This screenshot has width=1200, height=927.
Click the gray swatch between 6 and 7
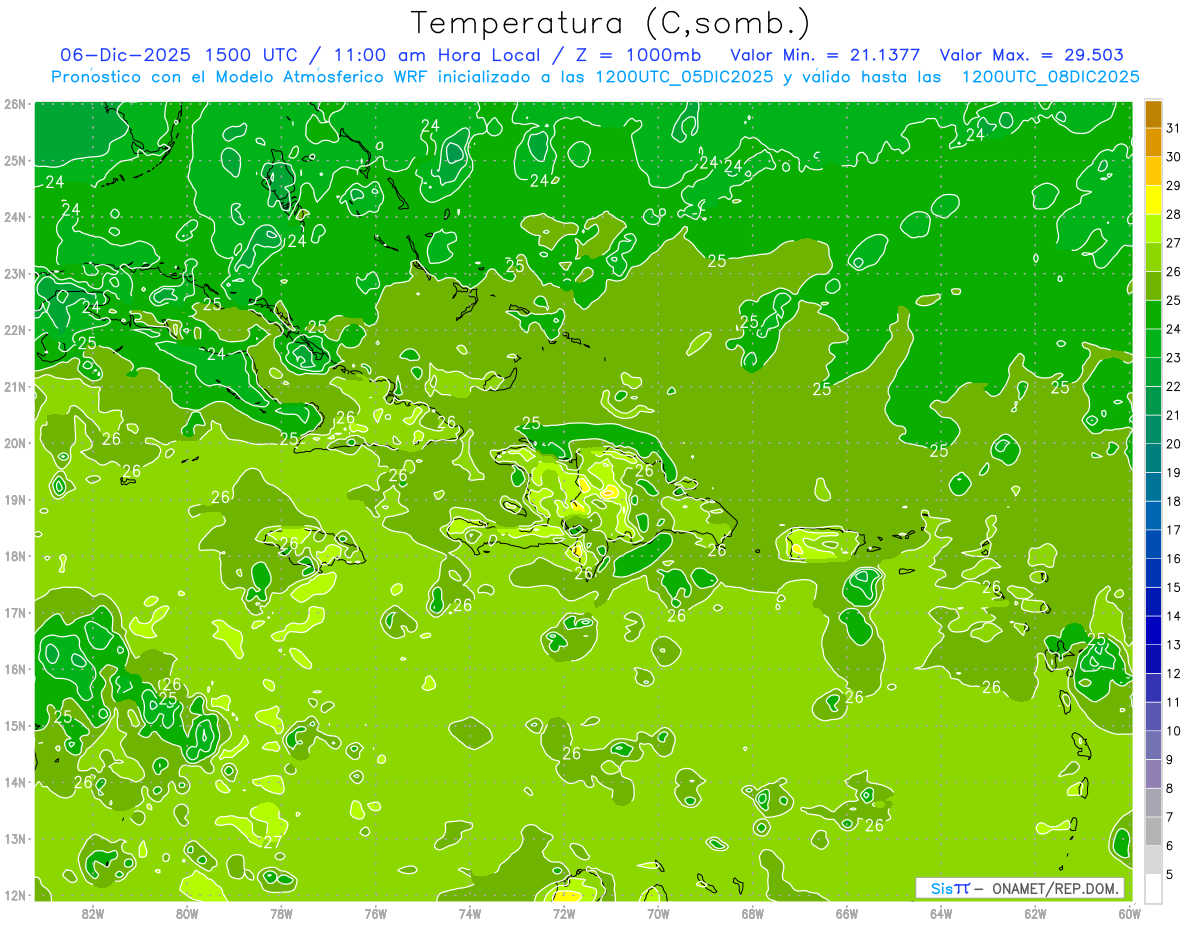point(1153,831)
